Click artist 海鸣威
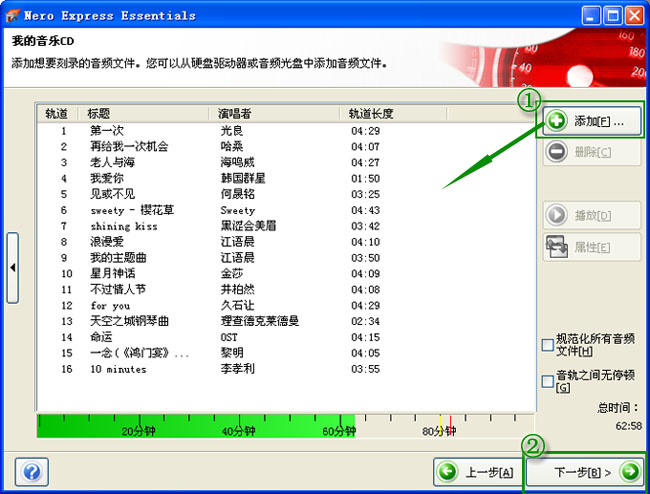 tap(238, 162)
